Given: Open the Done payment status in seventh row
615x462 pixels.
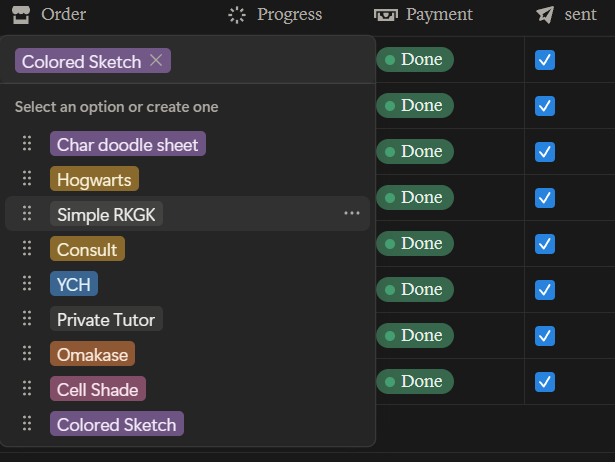Looking at the screenshot, I should pos(415,335).
